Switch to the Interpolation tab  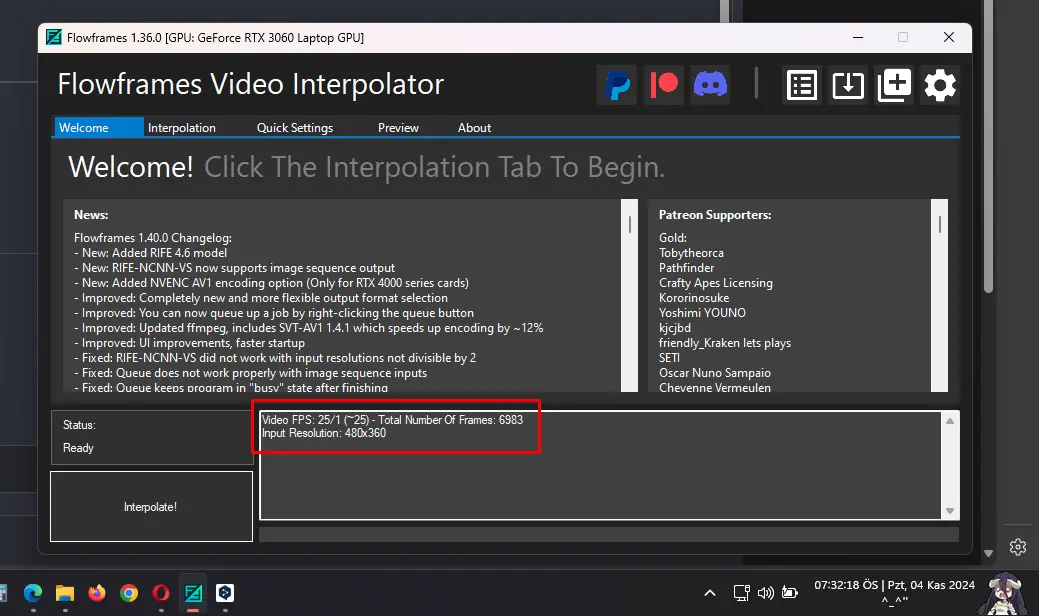coord(182,127)
